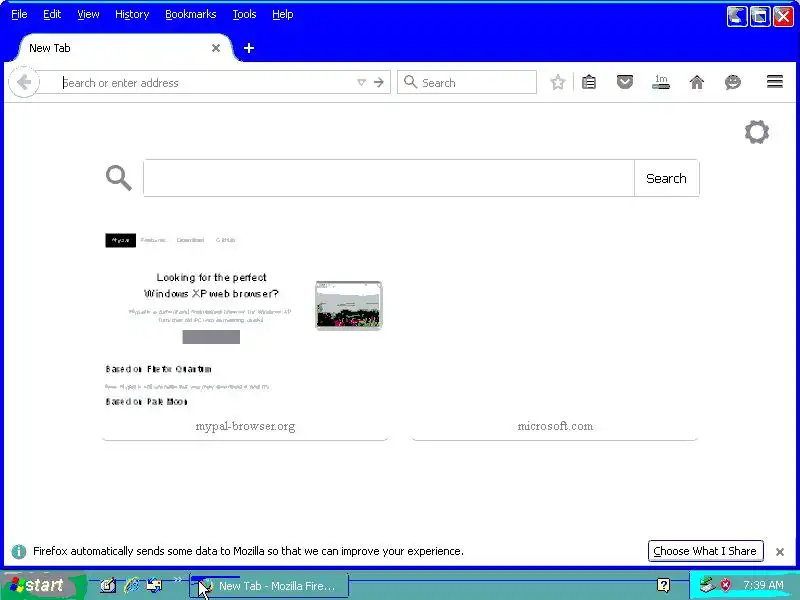Screen dimensions: 800x600
Task: Open the Windows start menu
Action: 42,585
